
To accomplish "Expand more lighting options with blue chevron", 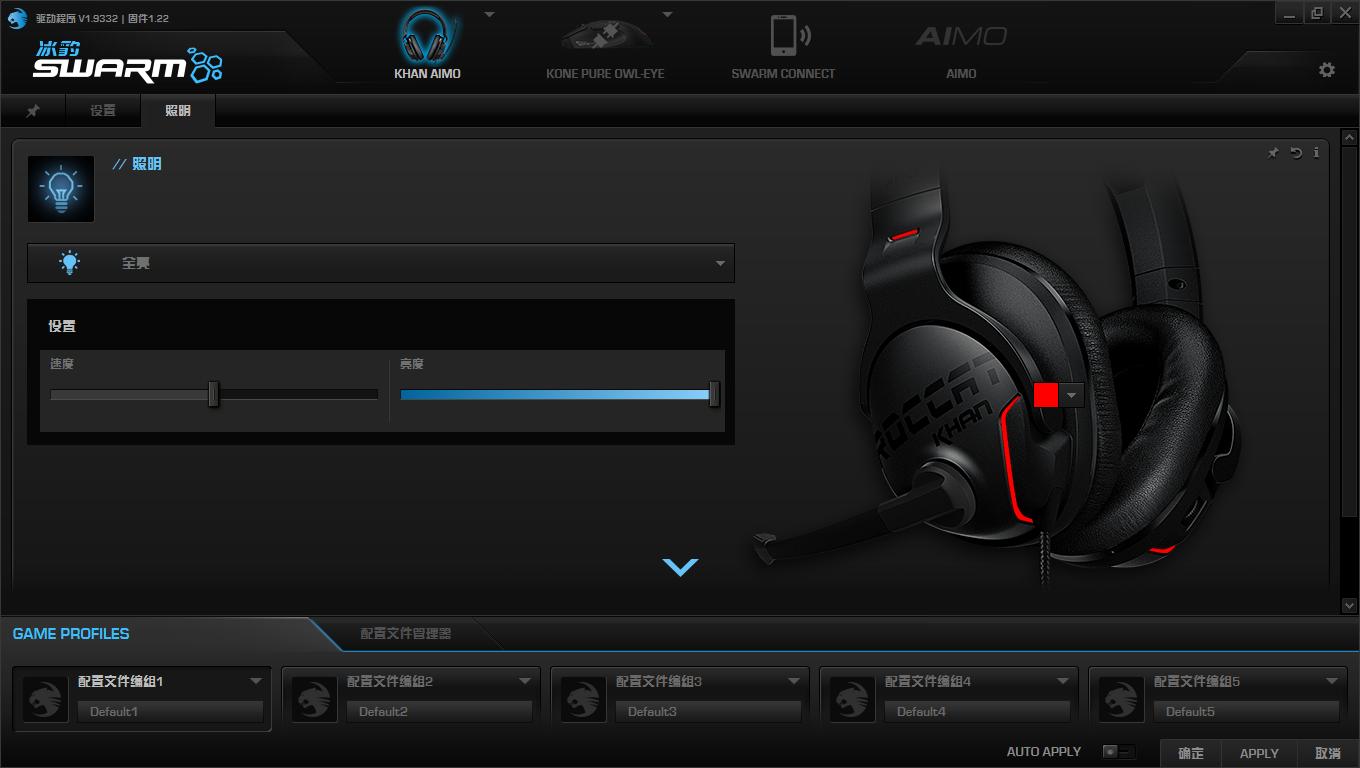I will (x=680, y=567).
